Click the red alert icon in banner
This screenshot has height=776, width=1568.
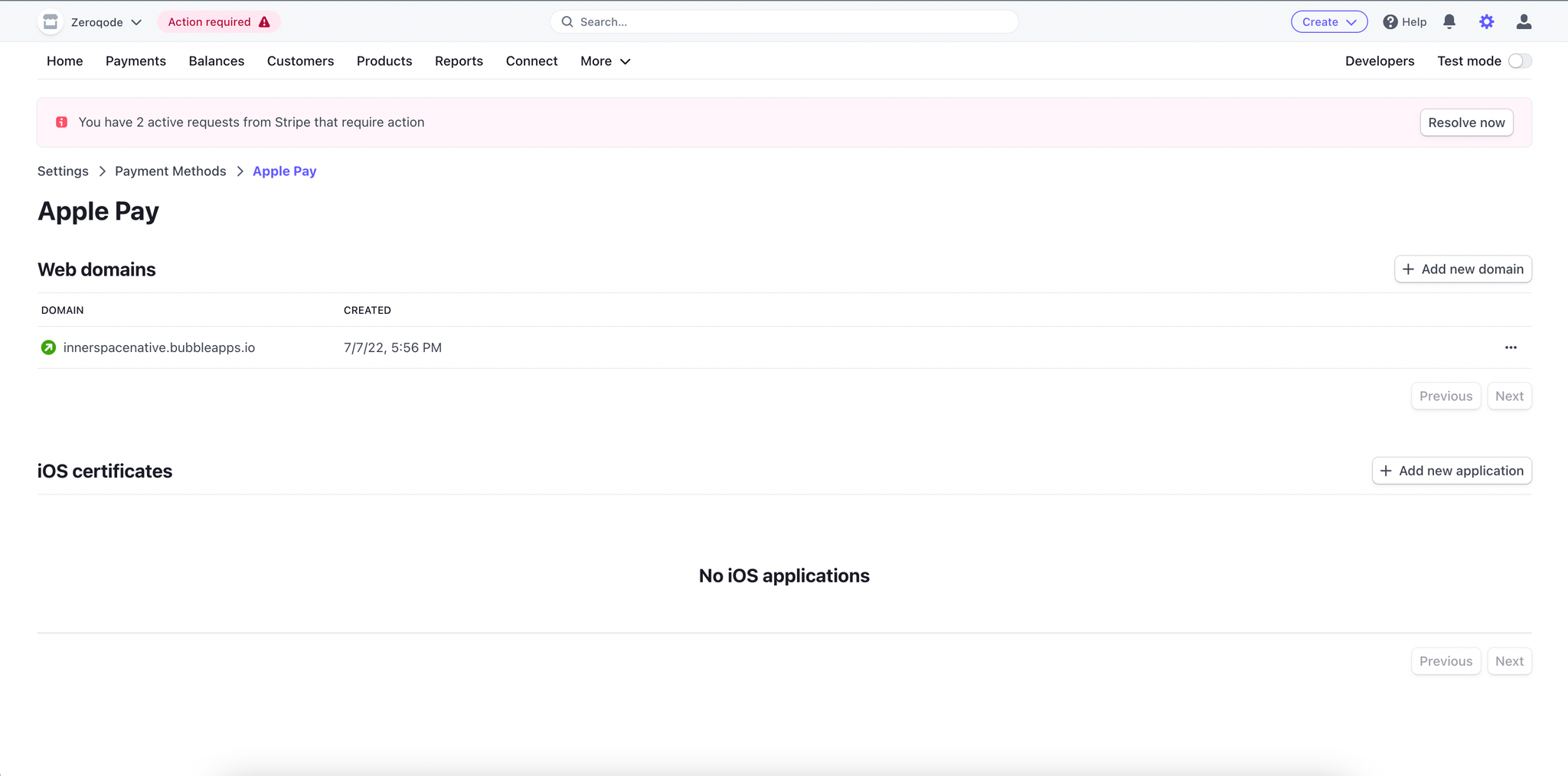(62, 122)
